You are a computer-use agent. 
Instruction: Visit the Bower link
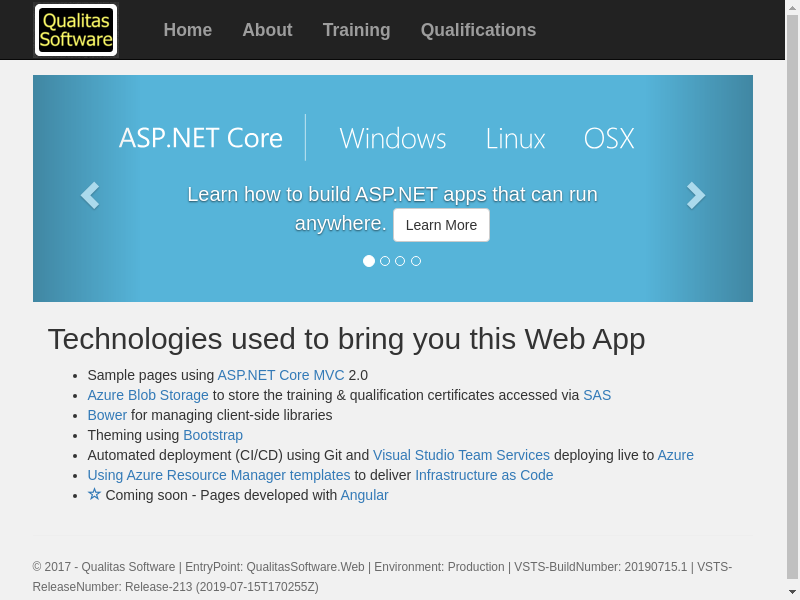(x=107, y=415)
